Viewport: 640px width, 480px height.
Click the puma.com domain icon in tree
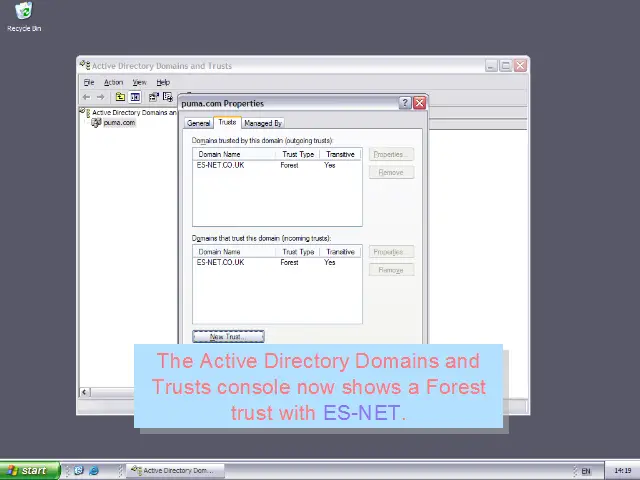point(96,122)
